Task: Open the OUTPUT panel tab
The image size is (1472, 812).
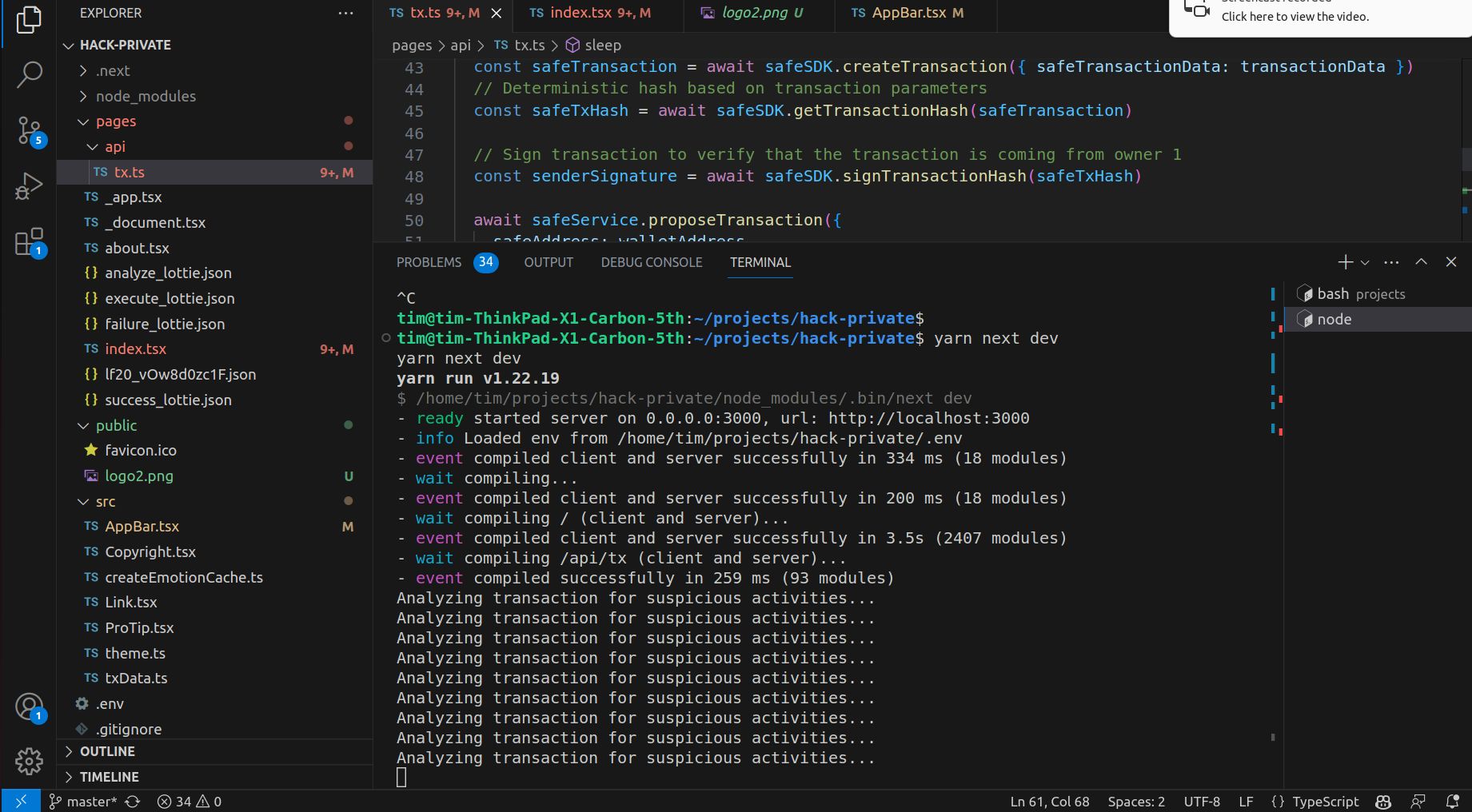Action: [549, 262]
